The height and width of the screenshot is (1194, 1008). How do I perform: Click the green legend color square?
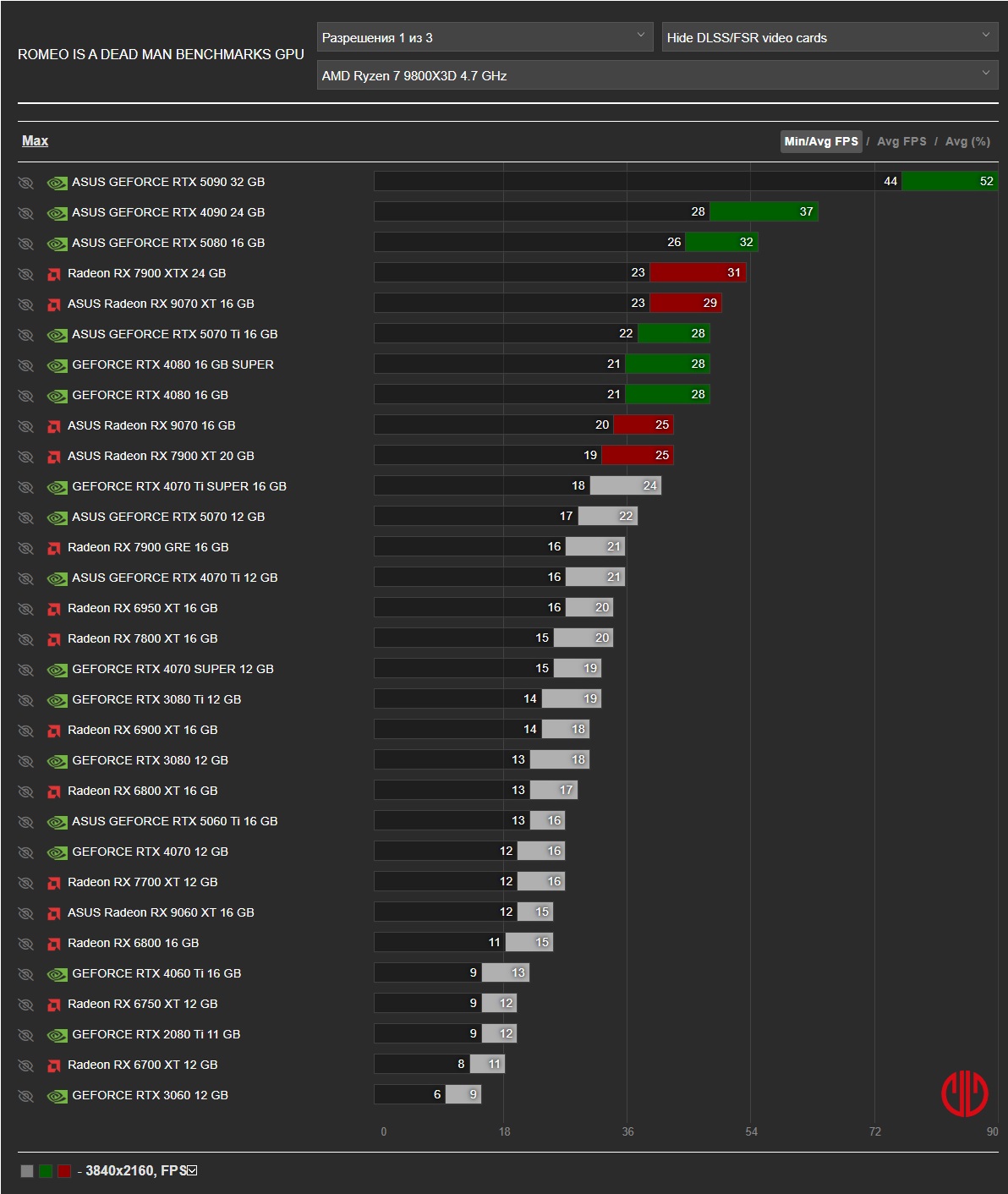tap(46, 1171)
